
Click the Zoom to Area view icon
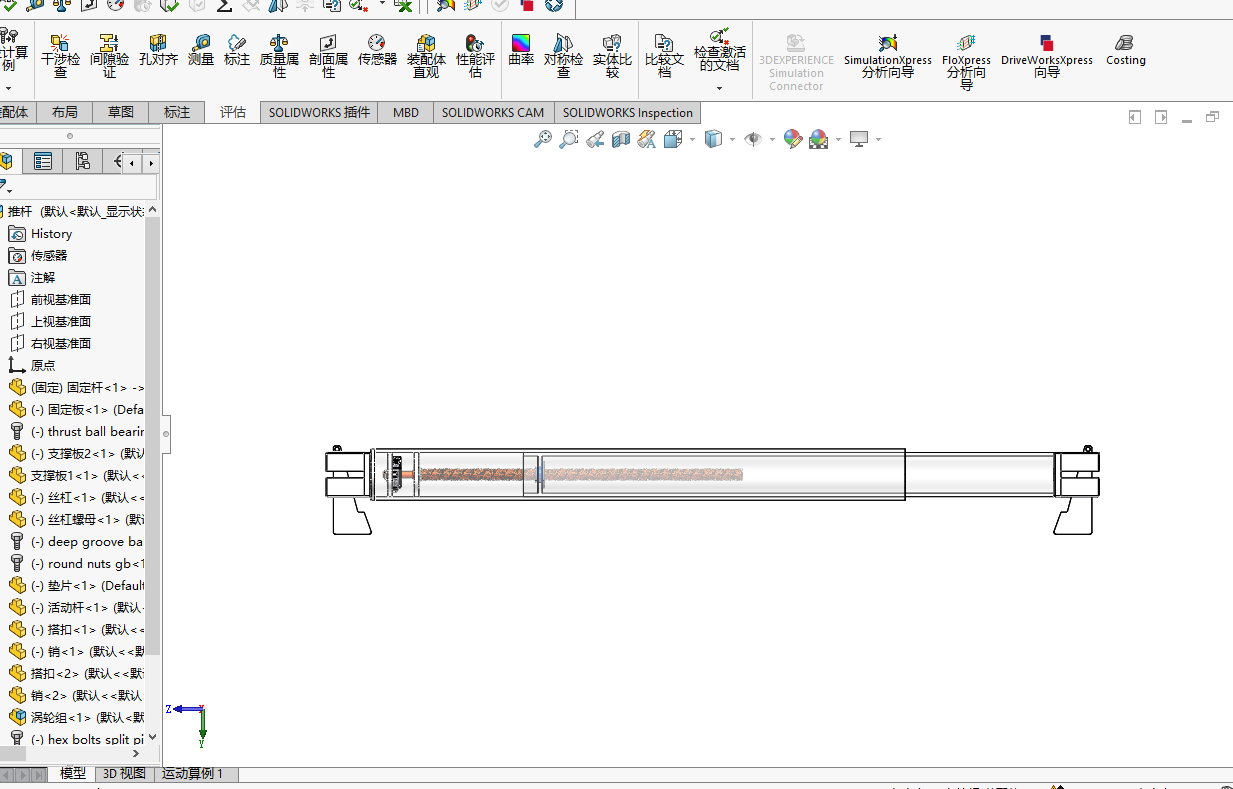(x=569, y=139)
